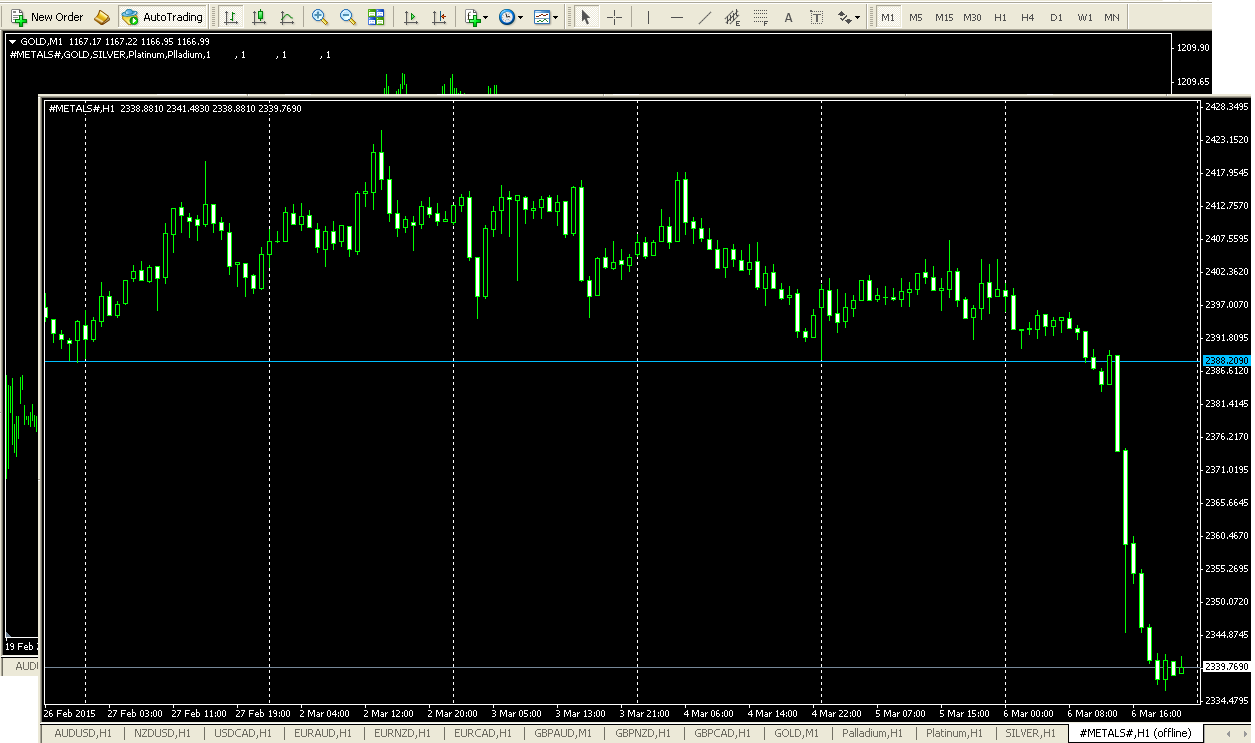Open the EURNZD,H1 chart tab

[401, 733]
